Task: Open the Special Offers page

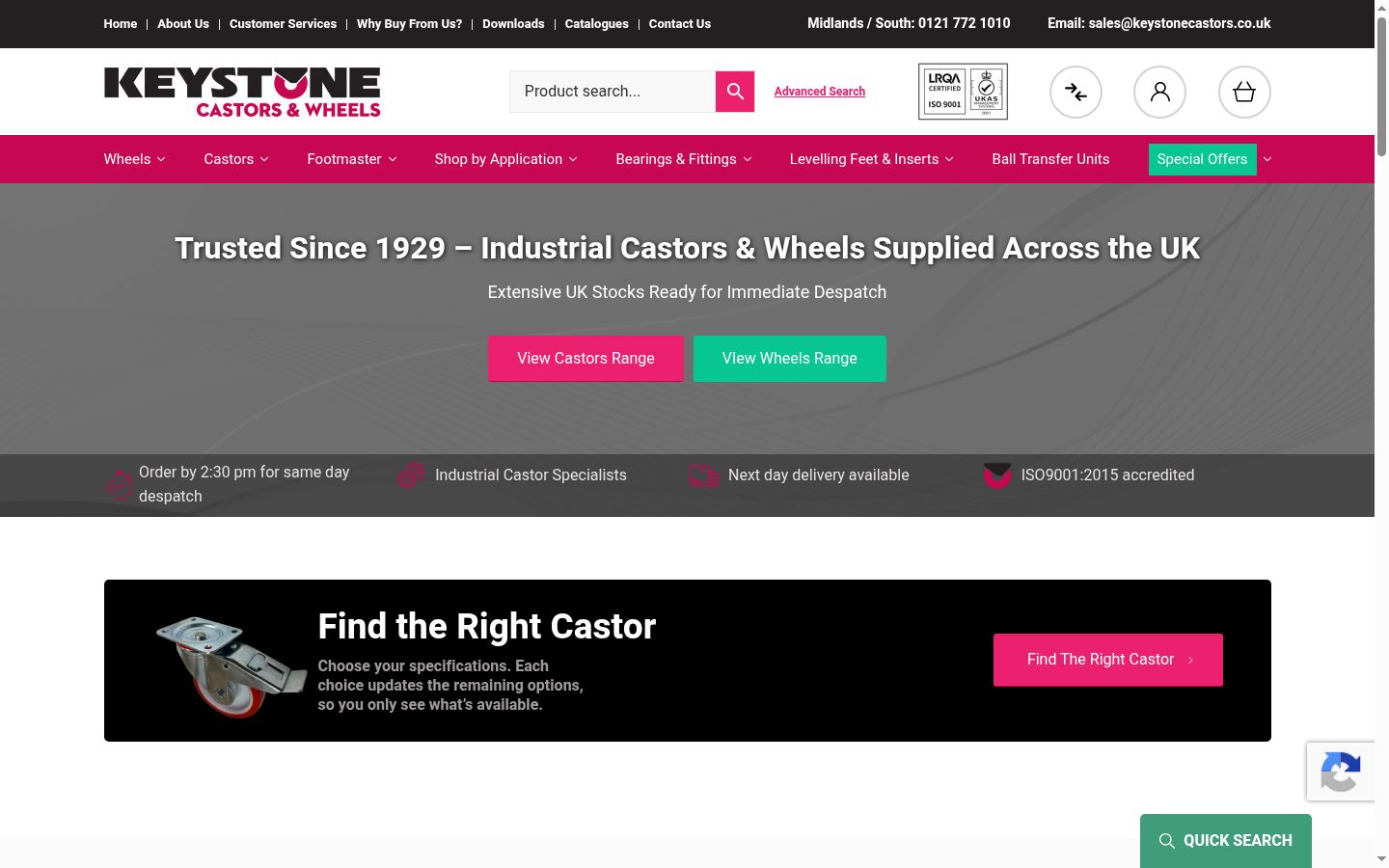Action: (x=1202, y=159)
